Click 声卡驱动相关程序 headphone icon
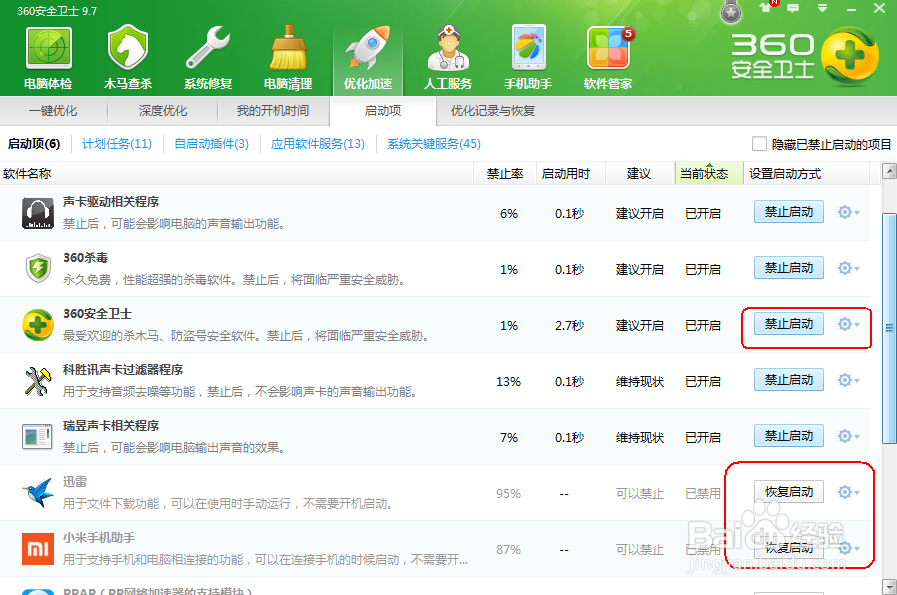This screenshot has height=595, width=897. 38,213
